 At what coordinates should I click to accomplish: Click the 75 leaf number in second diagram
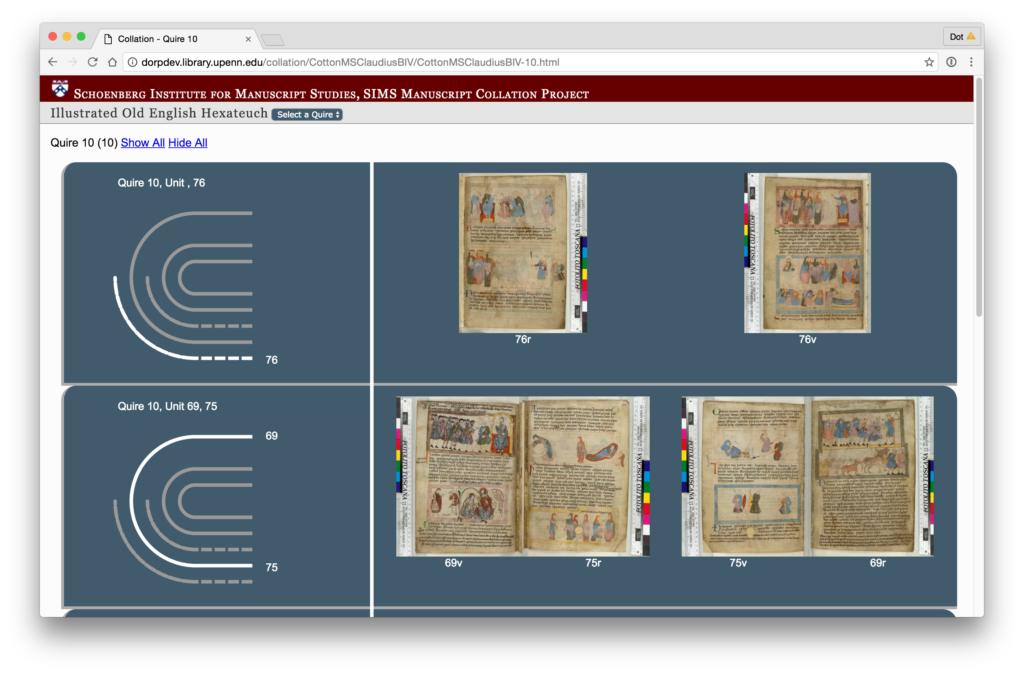pos(272,568)
